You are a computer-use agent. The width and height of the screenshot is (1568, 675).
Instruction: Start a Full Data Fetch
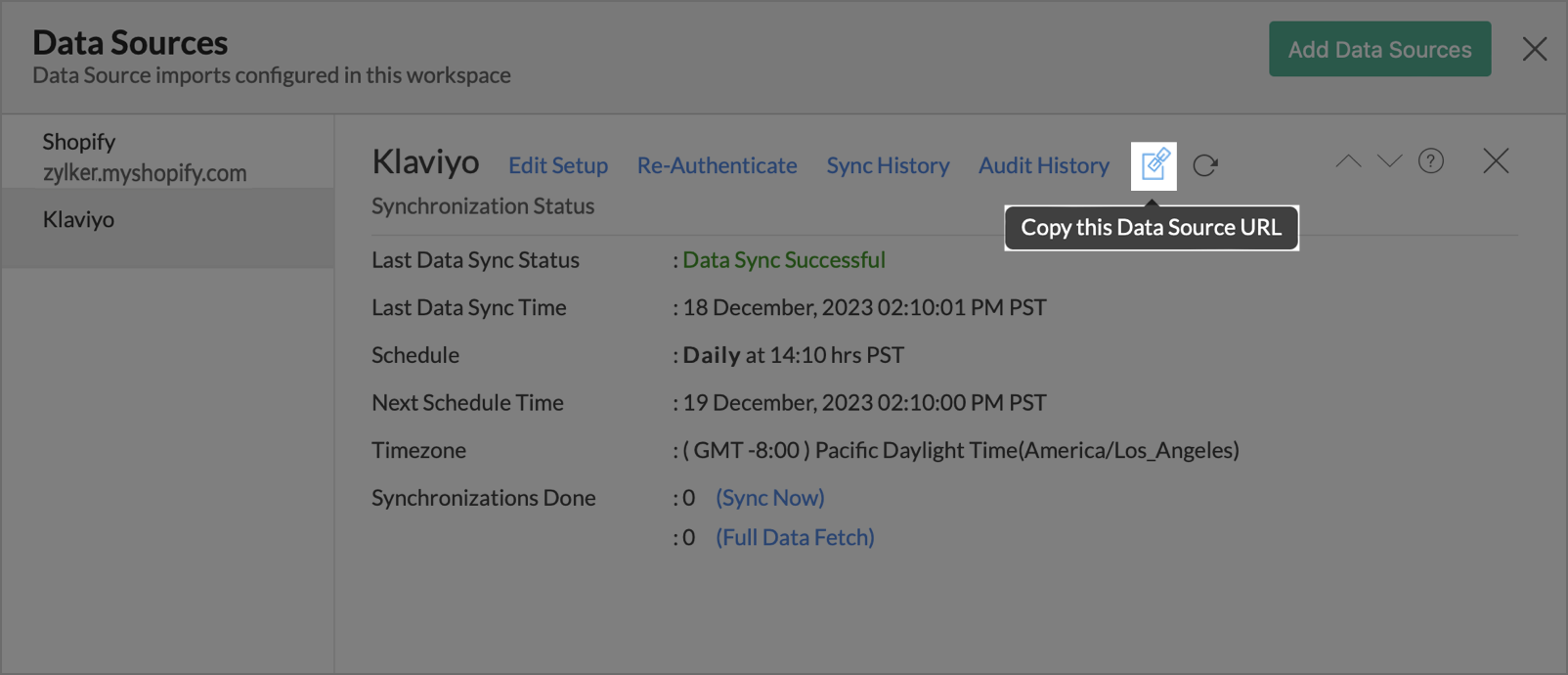(795, 537)
